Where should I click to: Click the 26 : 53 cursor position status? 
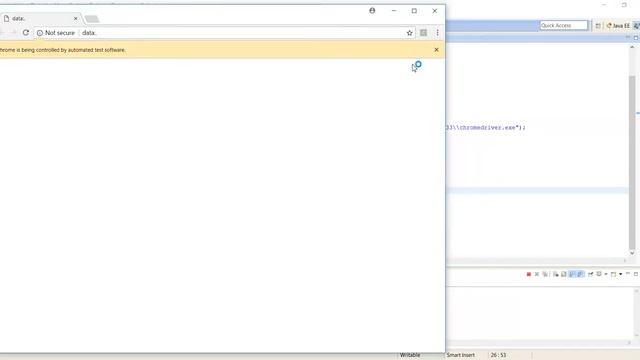pyautogui.click(x=498, y=355)
